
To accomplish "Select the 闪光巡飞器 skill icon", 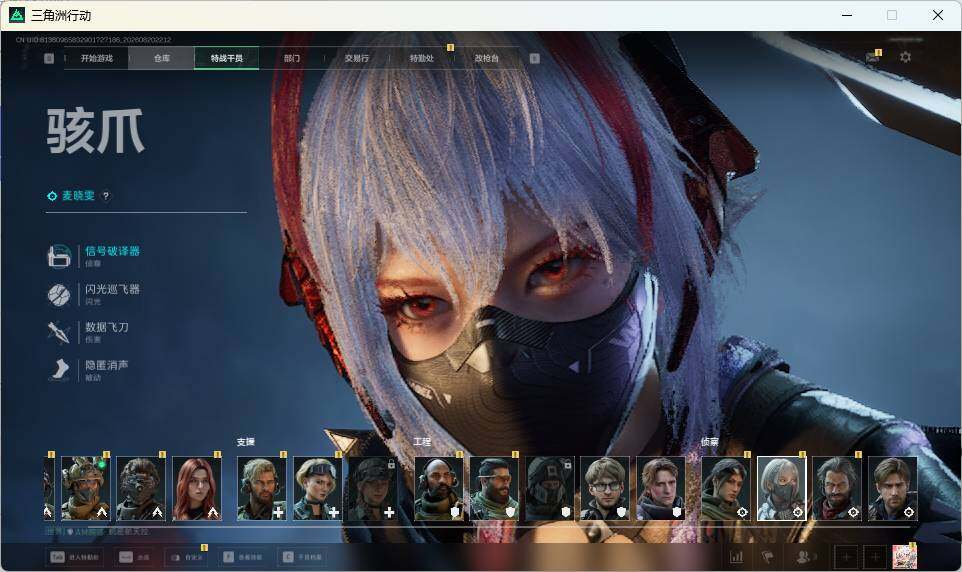I will [60, 295].
